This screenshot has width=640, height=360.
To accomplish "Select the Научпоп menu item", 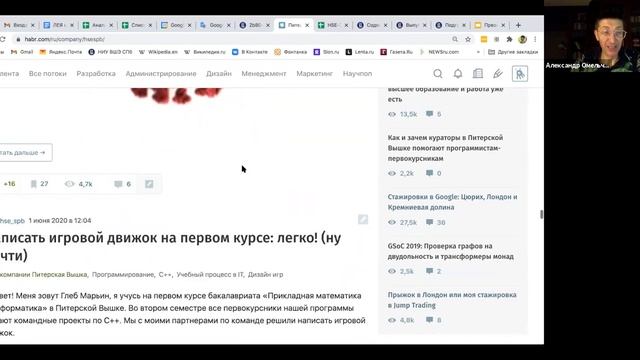I will point(358,74).
